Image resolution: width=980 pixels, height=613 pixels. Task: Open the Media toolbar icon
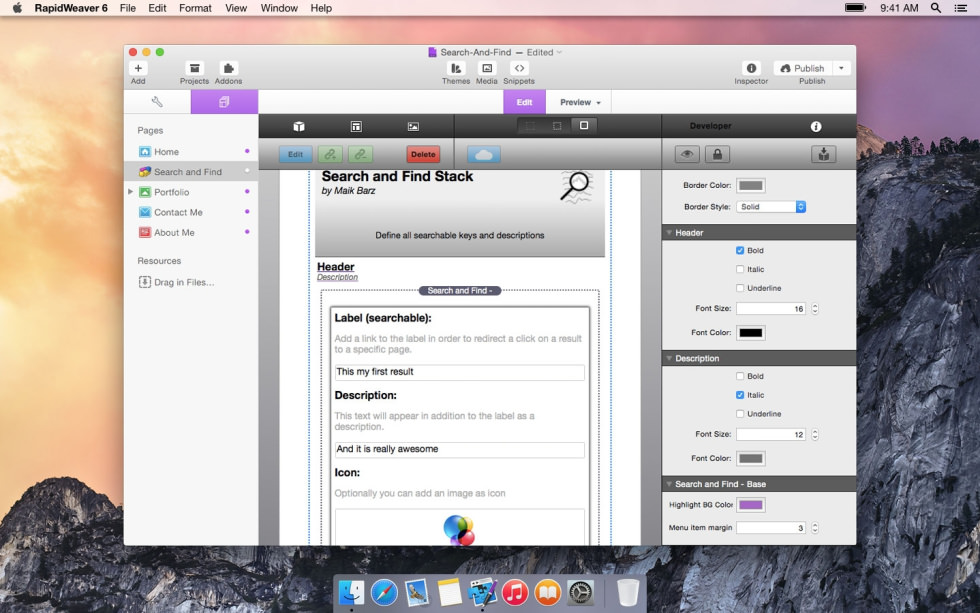coord(487,68)
